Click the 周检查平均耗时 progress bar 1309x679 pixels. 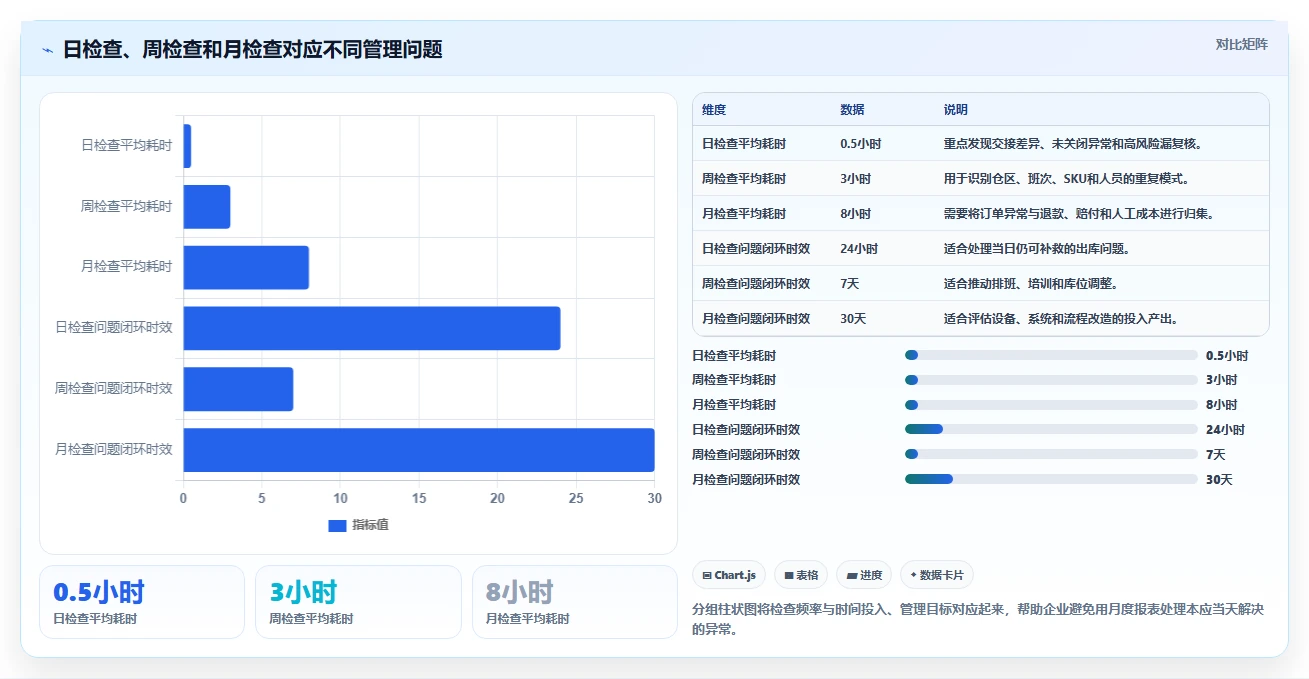pyautogui.click(x=1051, y=380)
